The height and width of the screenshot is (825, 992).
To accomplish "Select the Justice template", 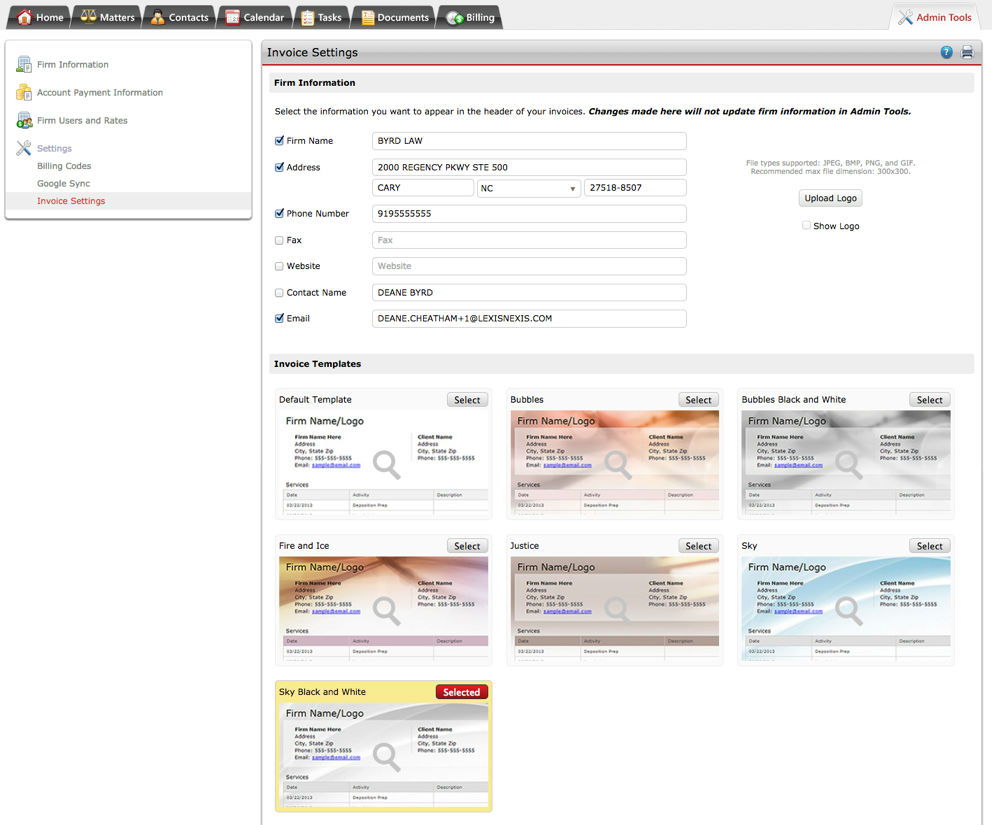I will [698, 546].
